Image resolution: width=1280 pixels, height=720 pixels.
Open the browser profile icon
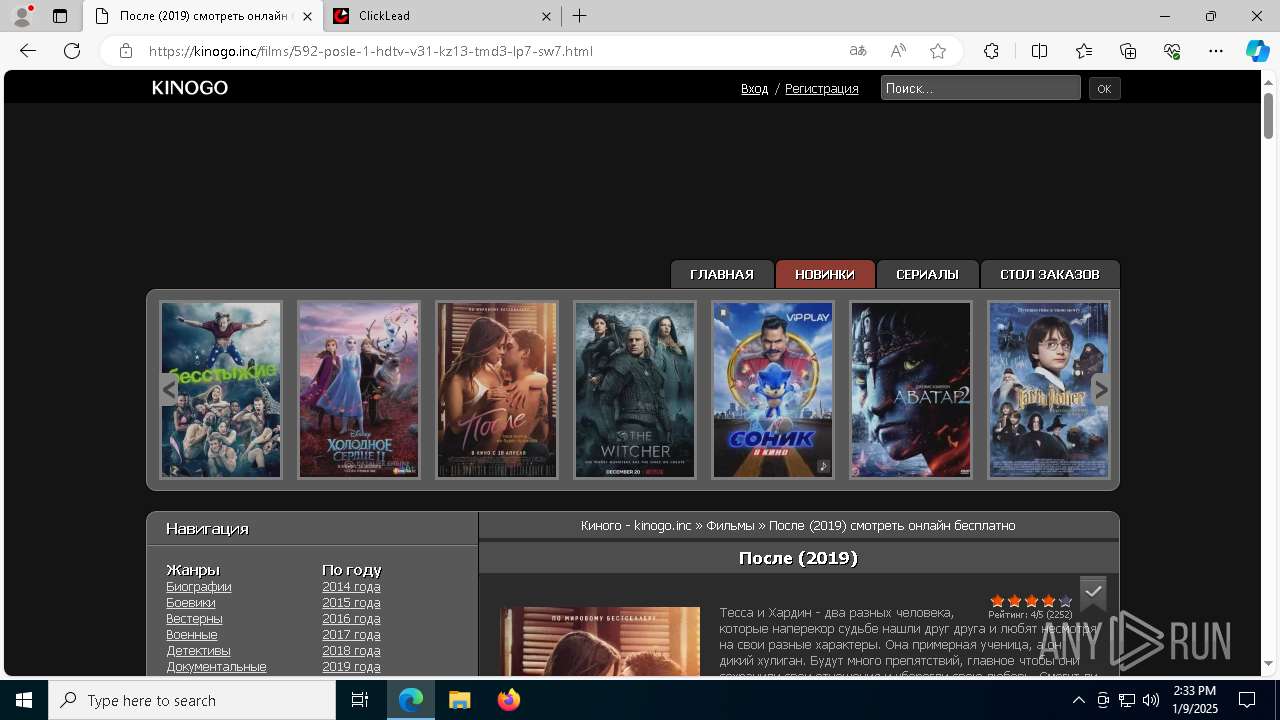[x=22, y=16]
